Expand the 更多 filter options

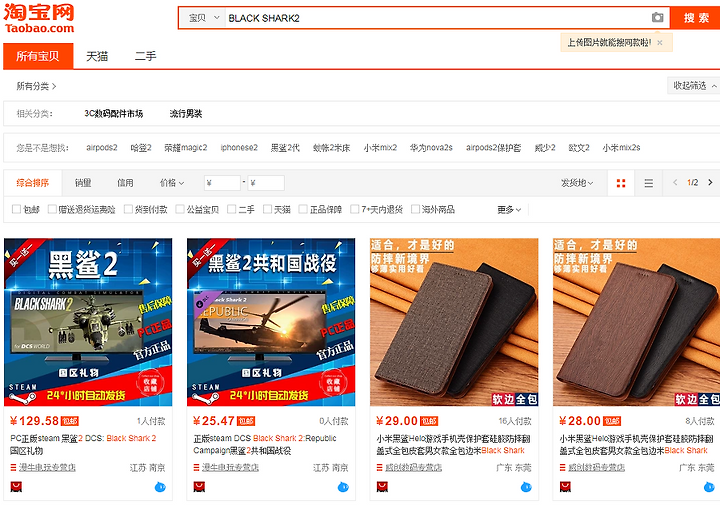pos(509,210)
